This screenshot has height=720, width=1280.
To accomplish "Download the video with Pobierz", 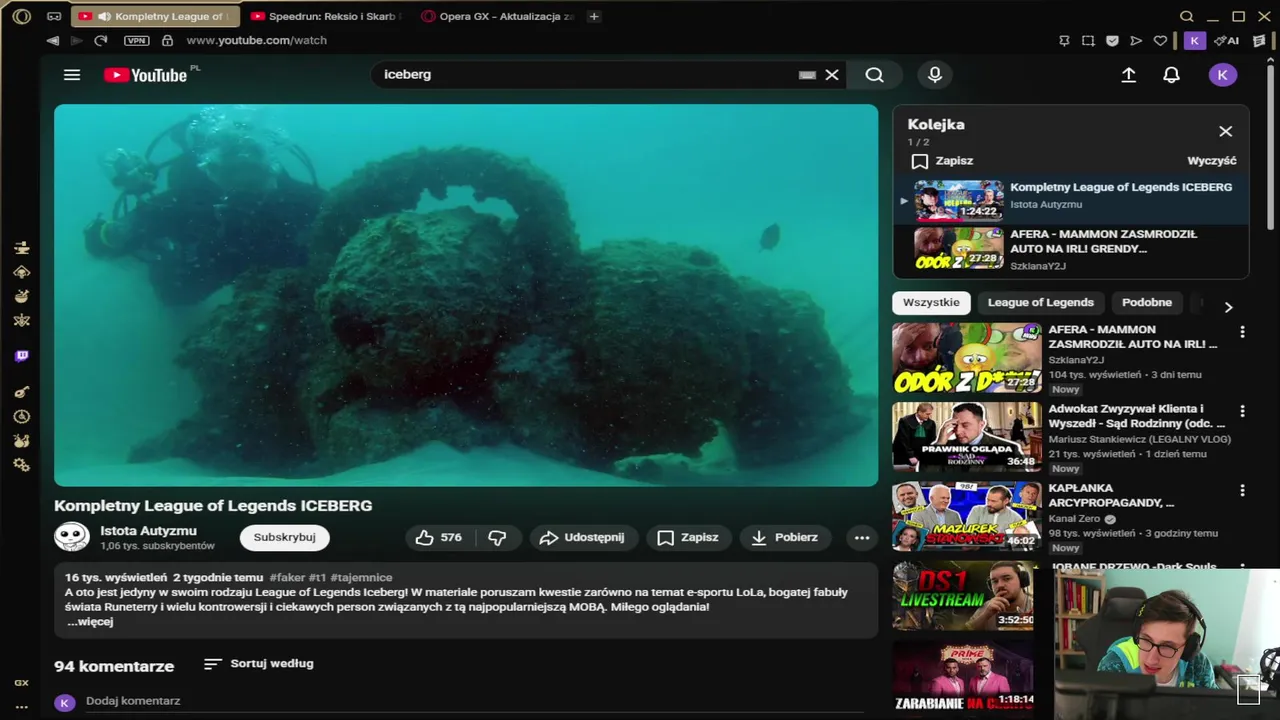I will tap(786, 538).
